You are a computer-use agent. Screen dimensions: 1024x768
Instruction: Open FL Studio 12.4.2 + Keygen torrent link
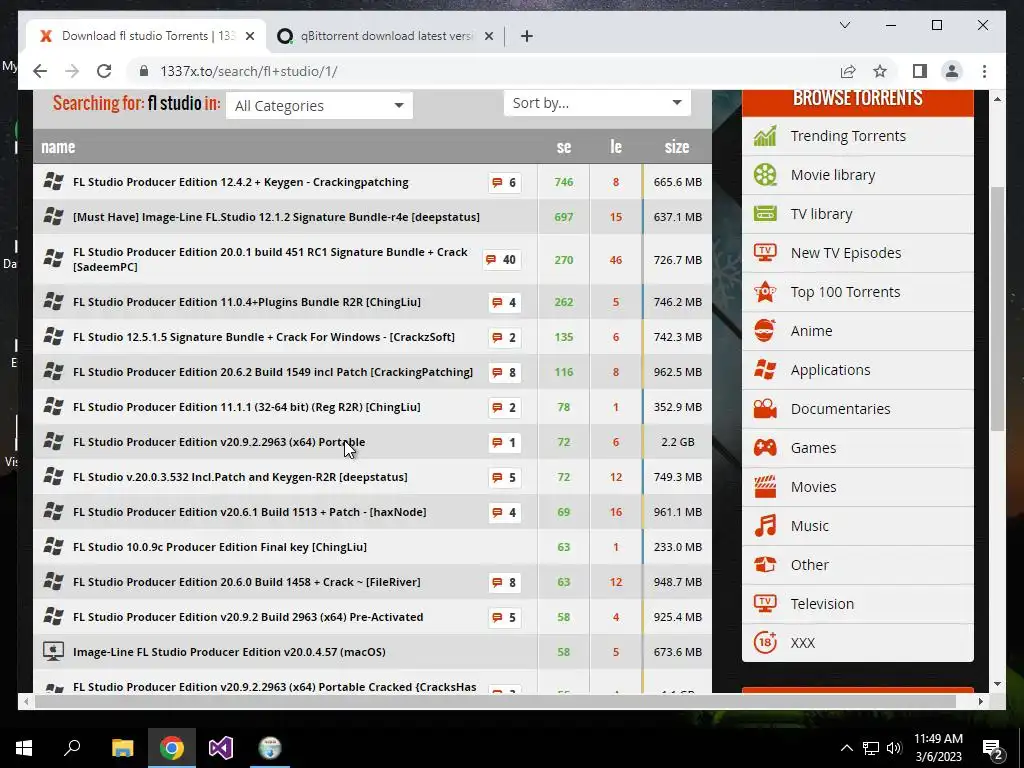(x=240, y=182)
